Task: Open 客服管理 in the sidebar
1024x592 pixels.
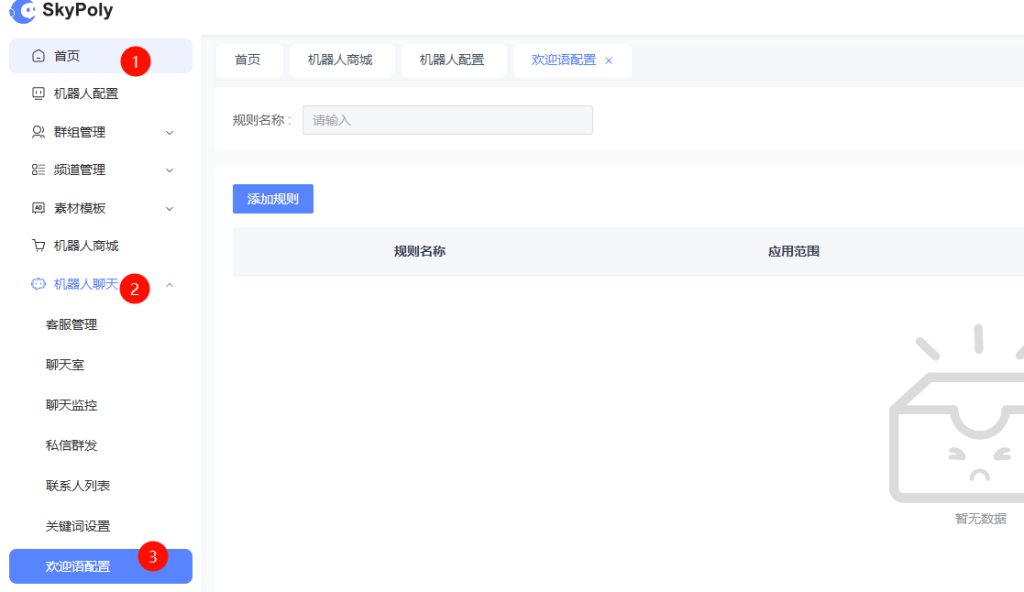Action: [71, 325]
